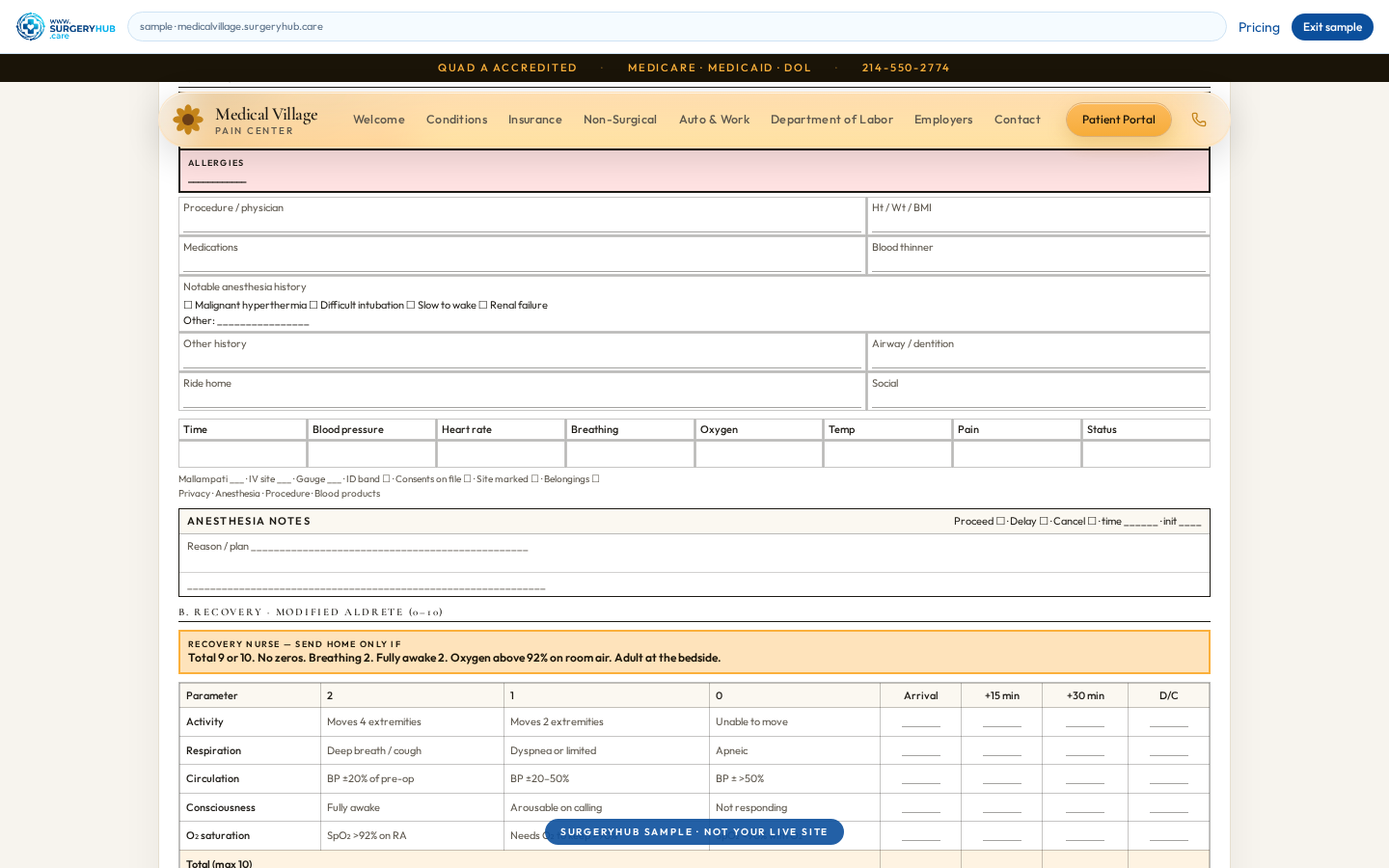Open the Non-Surgical nav item
This screenshot has height=868, width=1389.
(620, 120)
